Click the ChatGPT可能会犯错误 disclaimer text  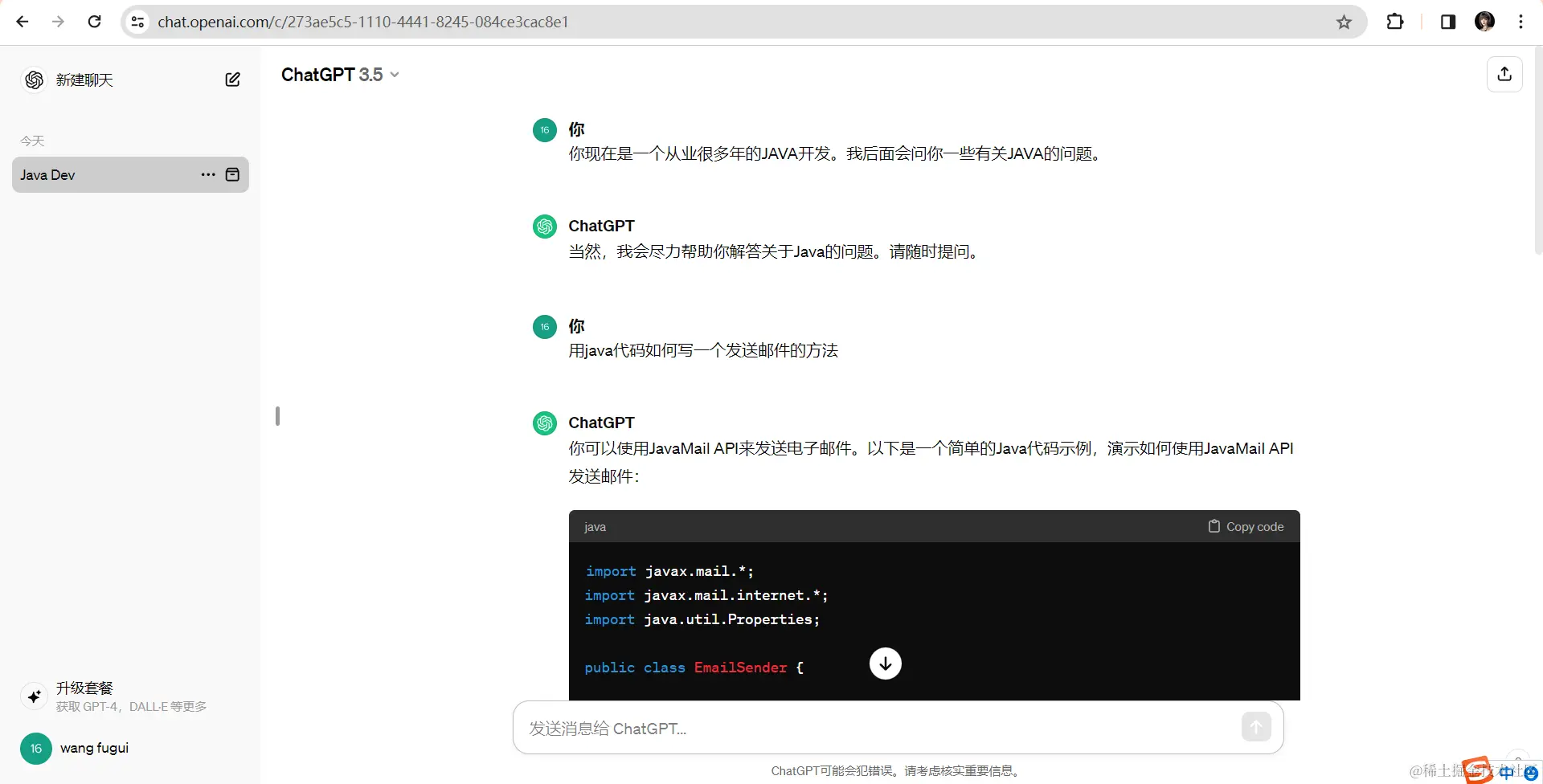pos(896,770)
